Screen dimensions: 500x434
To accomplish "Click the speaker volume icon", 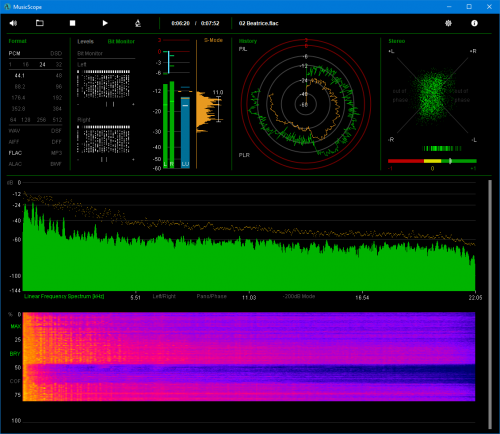I will point(13,23).
